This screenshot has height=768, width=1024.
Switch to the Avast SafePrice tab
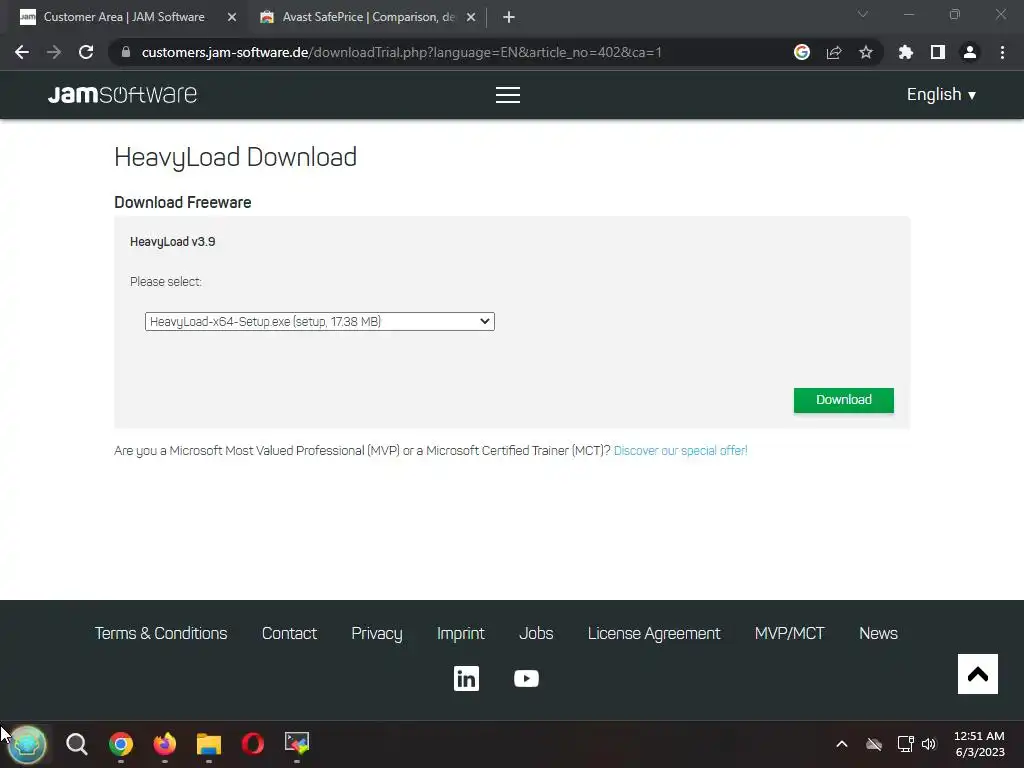click(367, 17)
